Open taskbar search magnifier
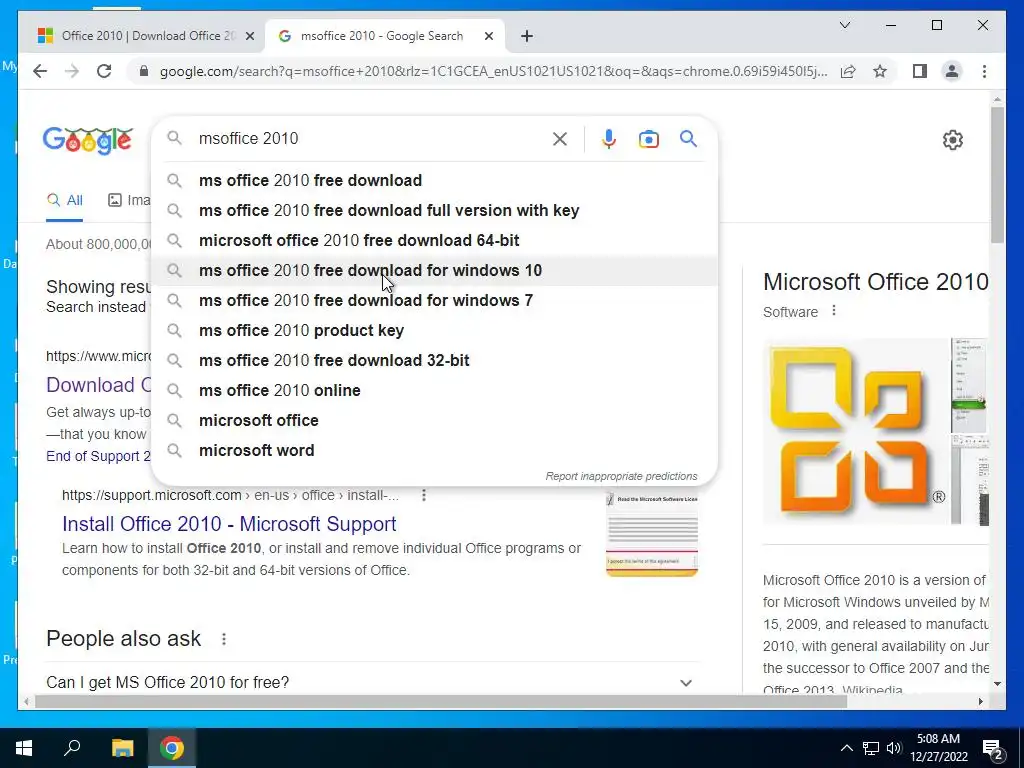Screen dimensions: 1024x768 click(72, 748)
